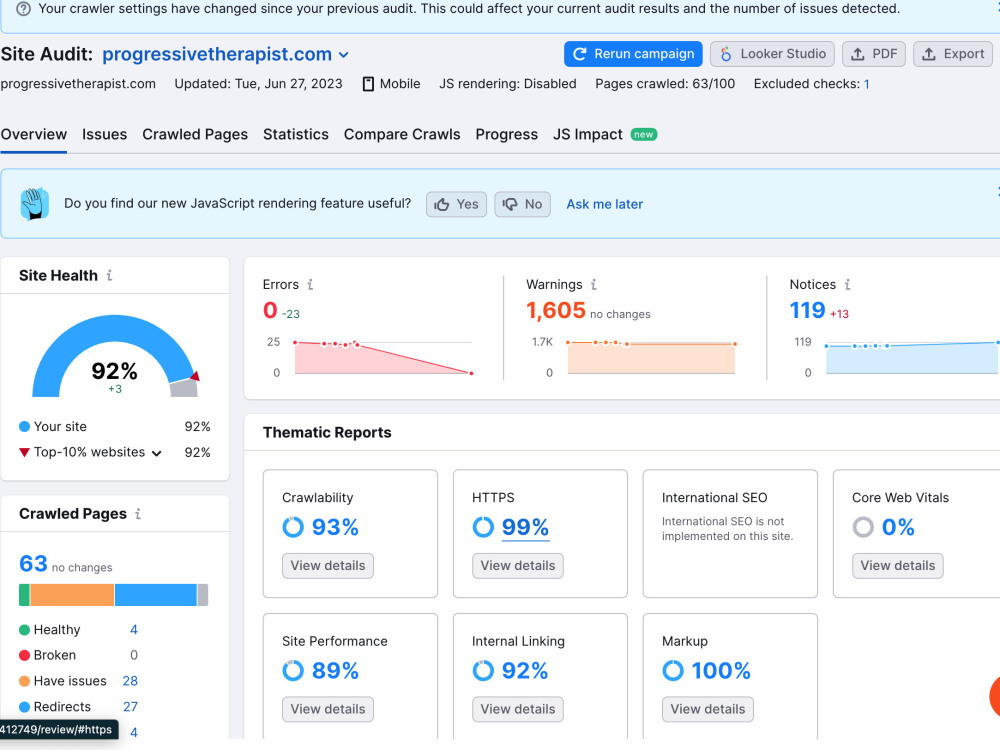Click the Crawlability progress ring icon
Screen dimensions: 1000x750
coord(293,527)
